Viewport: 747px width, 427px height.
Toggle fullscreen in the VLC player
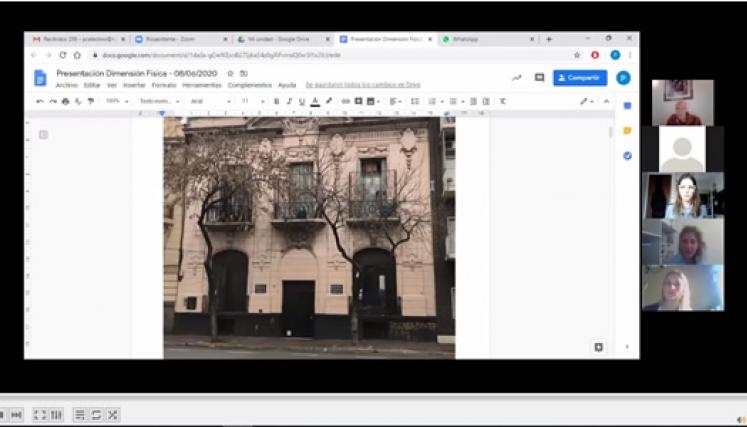(40, 415)
